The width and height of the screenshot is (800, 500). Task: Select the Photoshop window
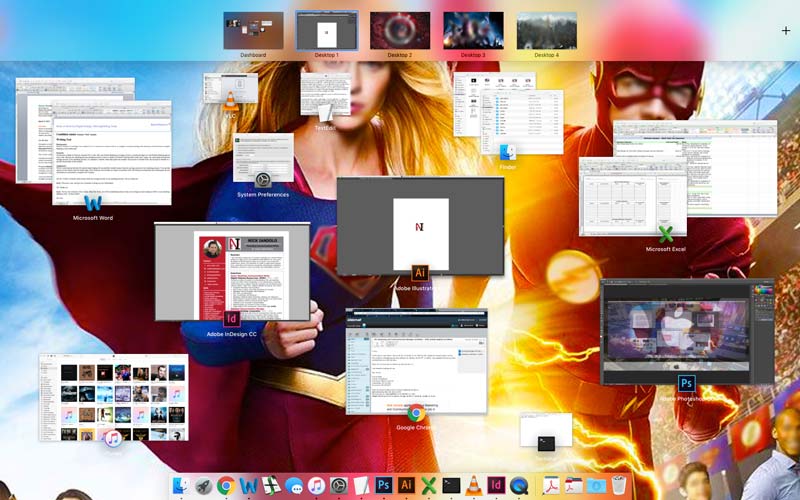tap(687, 331)
